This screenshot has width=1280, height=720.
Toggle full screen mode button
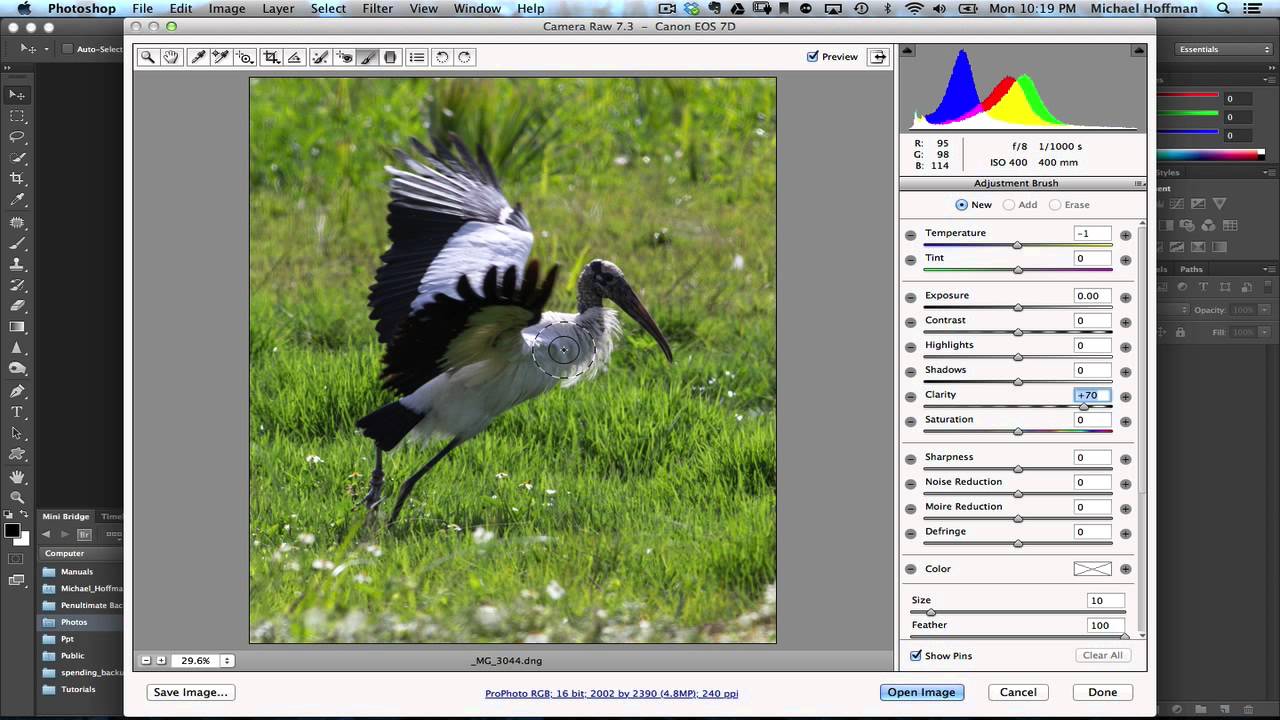point(878,57)
